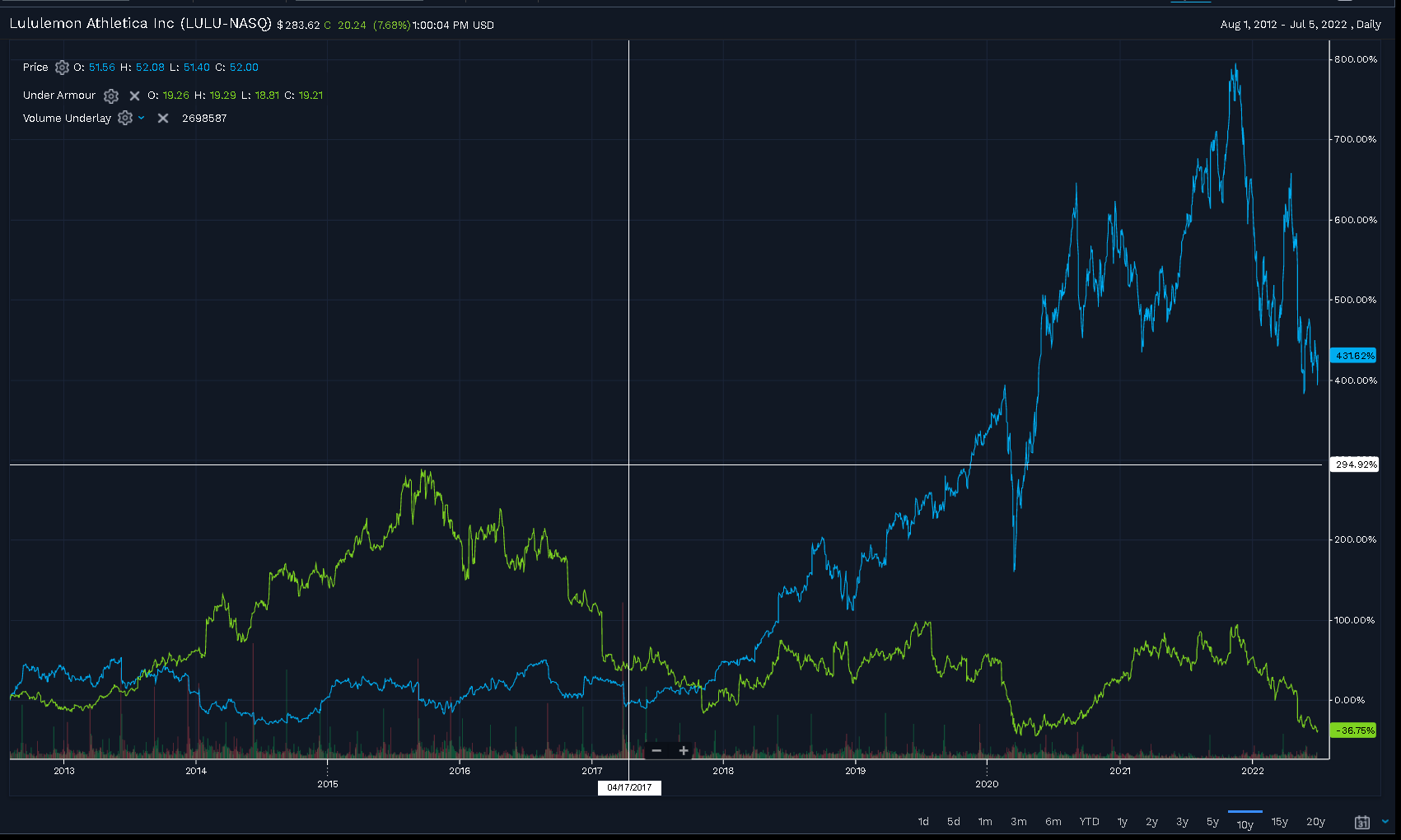The image size is (1401, 840).
Task: Select the YTD time range
Action: pyautogui.click(x=1089, y=822)
